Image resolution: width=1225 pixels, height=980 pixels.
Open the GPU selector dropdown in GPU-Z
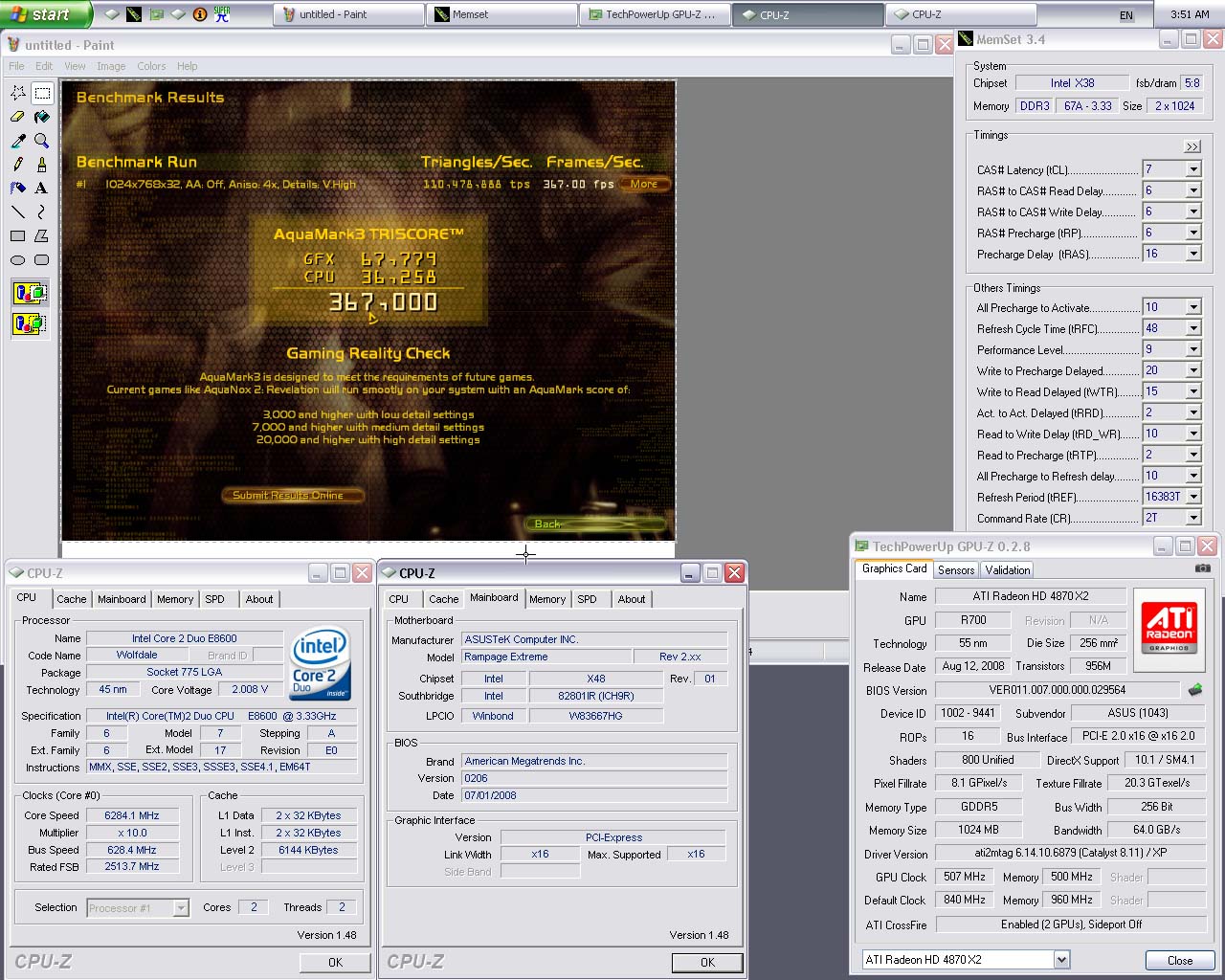1061,960
